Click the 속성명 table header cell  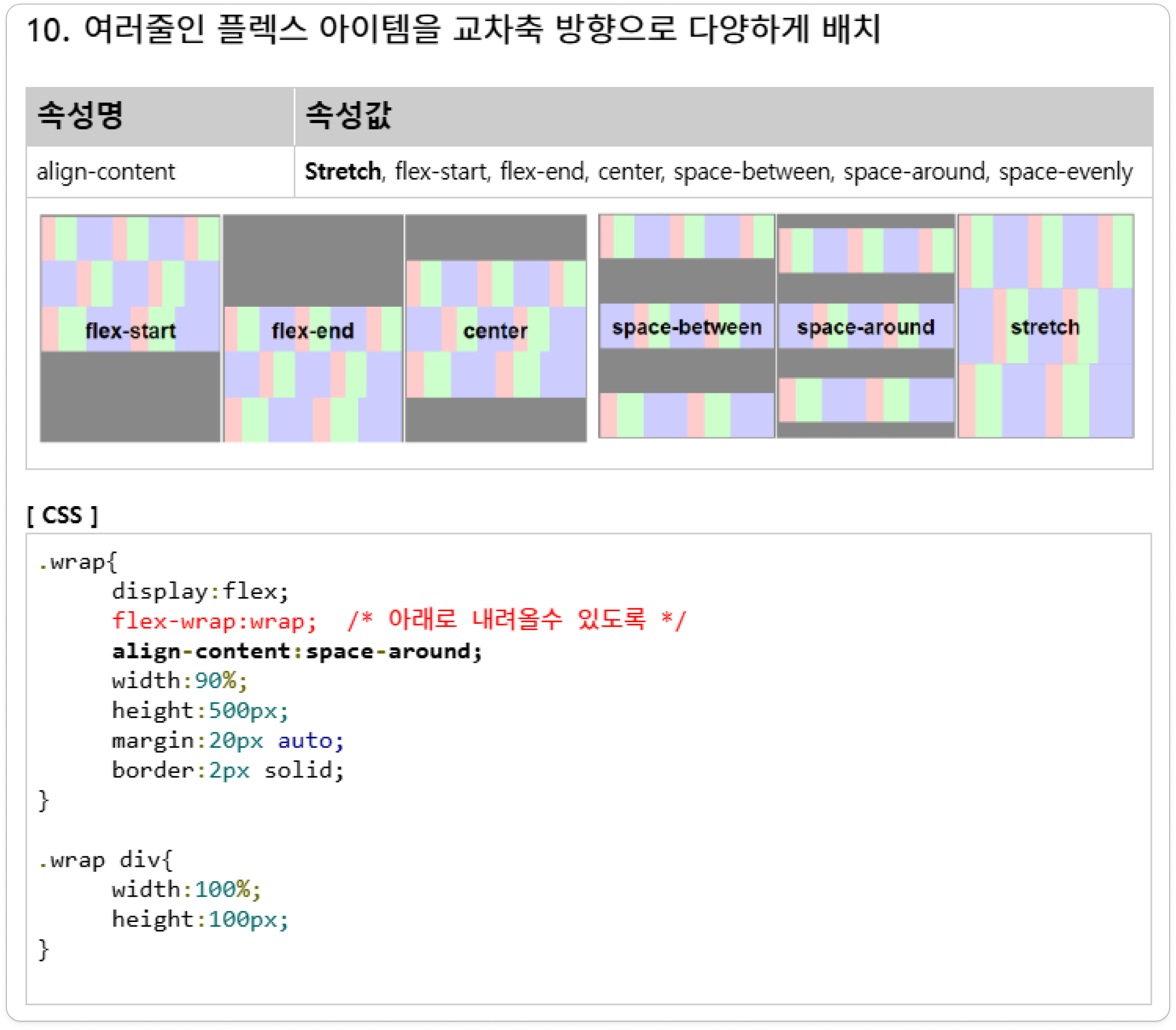coord(80,115)
